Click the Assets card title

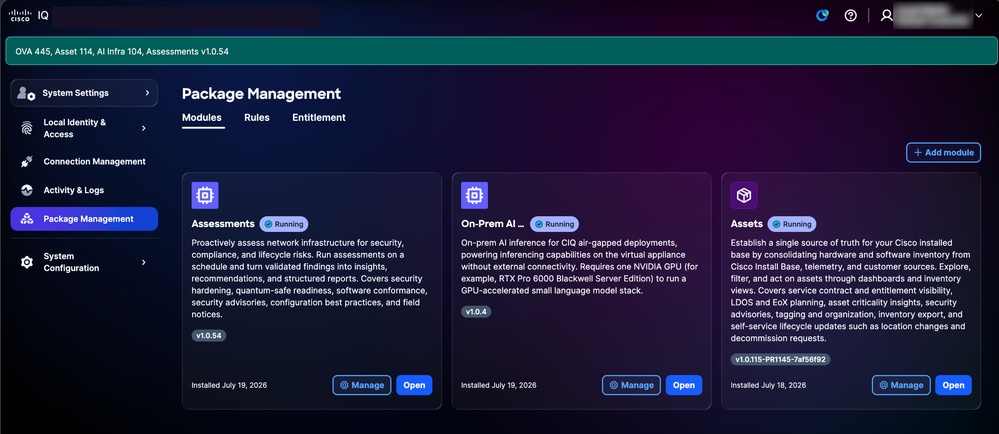pos(747,224)
